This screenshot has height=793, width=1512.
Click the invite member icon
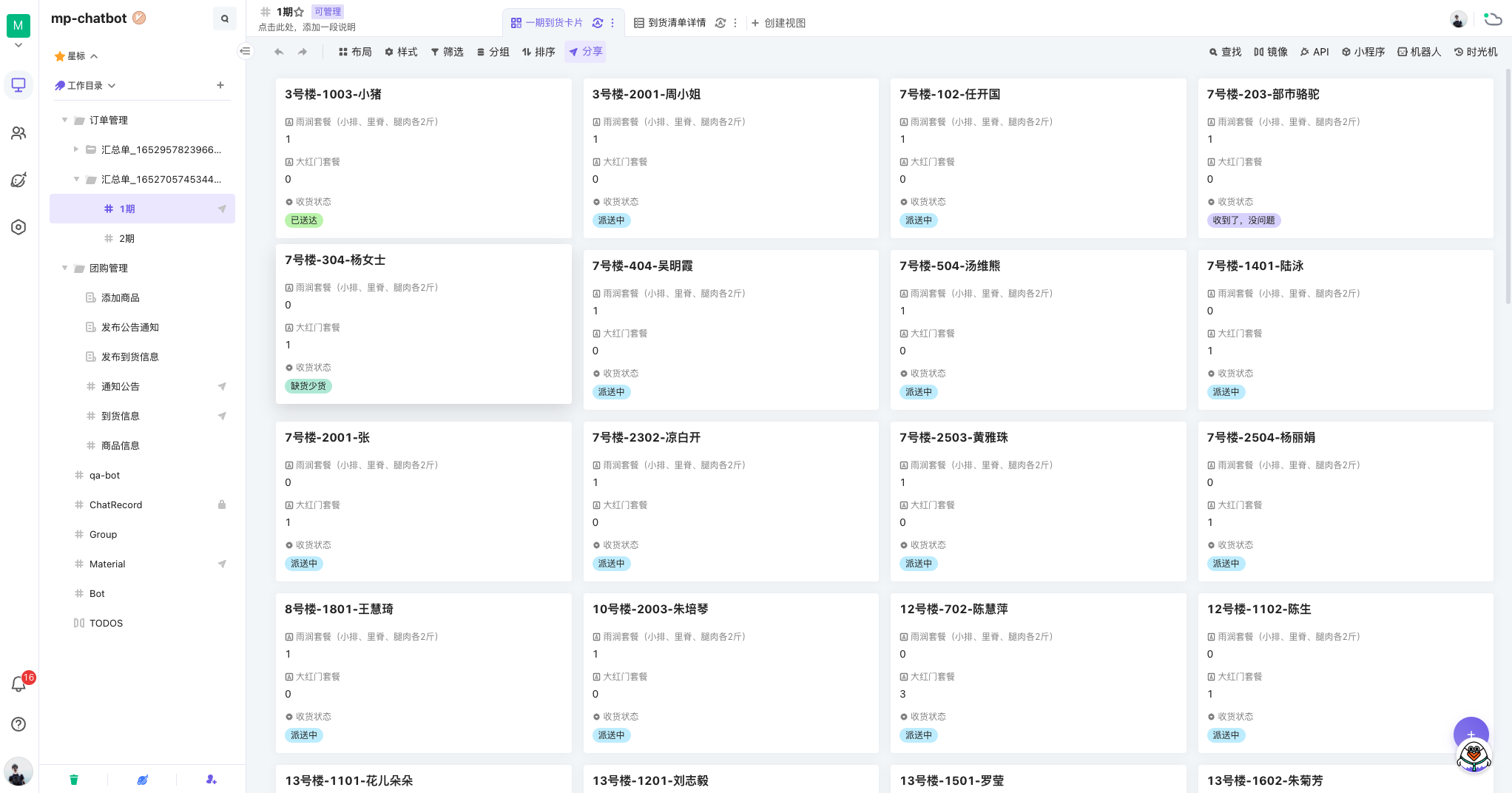coord(212,779)
